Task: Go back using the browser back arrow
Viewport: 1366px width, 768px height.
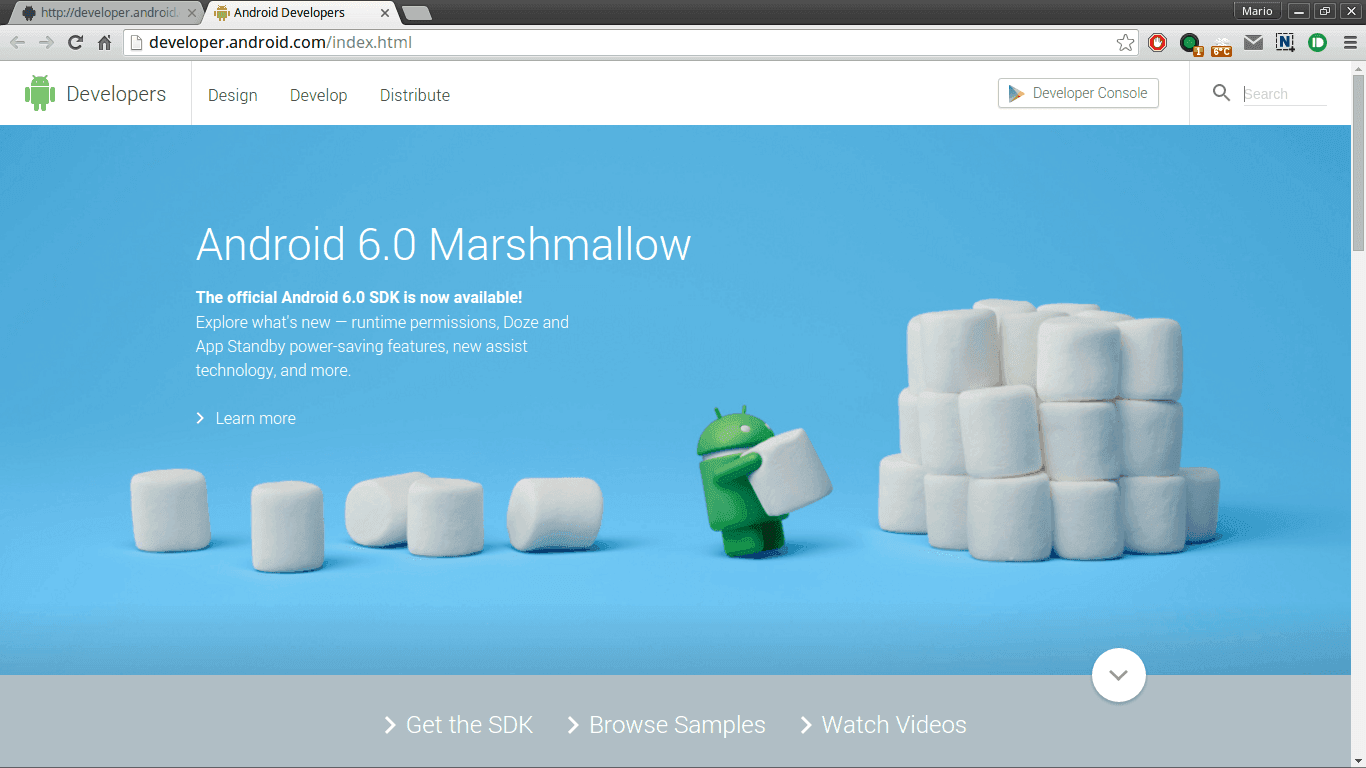Action: [x=17, y=42]
